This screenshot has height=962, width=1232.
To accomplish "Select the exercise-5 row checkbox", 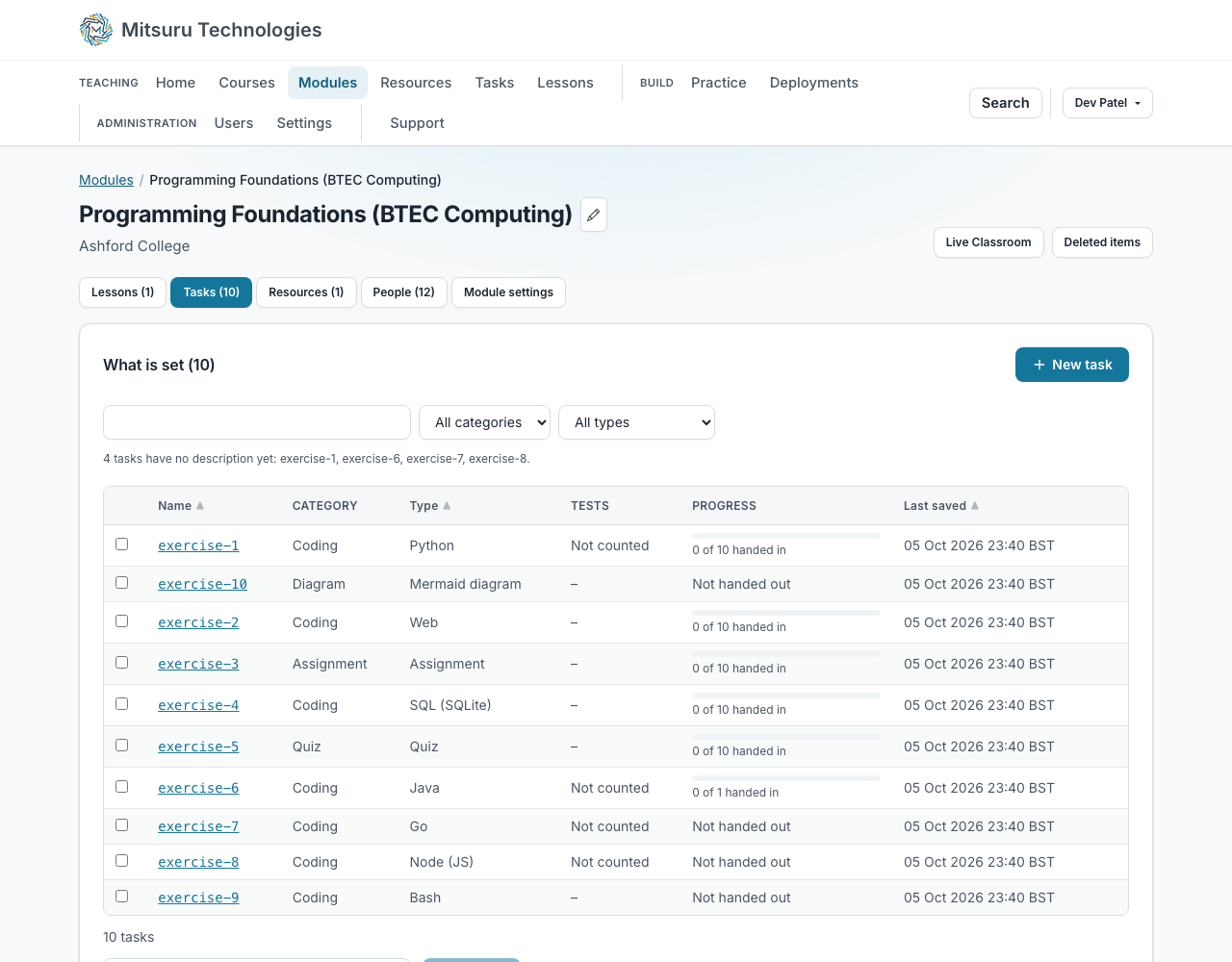I will (x=122, y=746).
